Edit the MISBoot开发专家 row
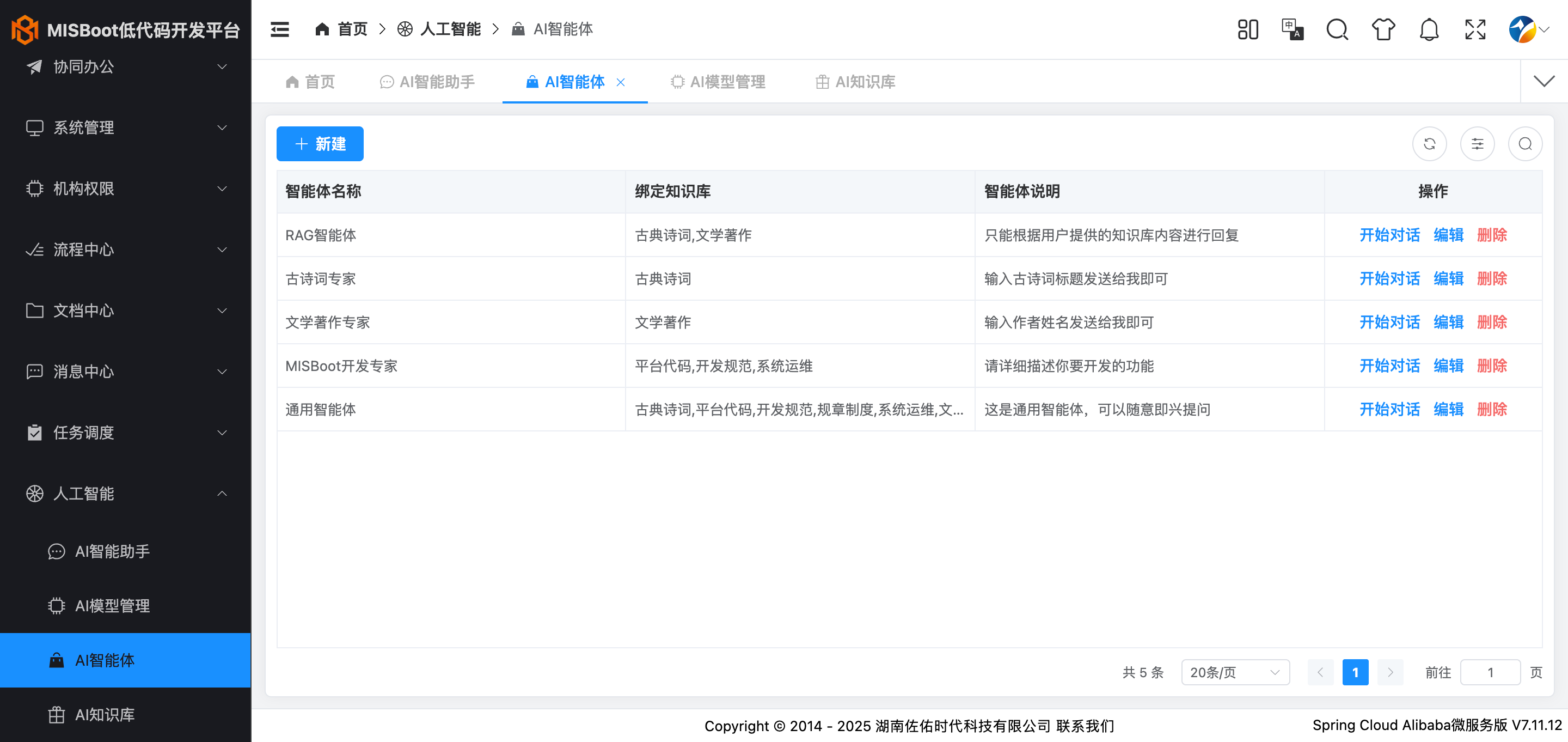Viewport: 1568px width, 742px height. click(1449, 366)
